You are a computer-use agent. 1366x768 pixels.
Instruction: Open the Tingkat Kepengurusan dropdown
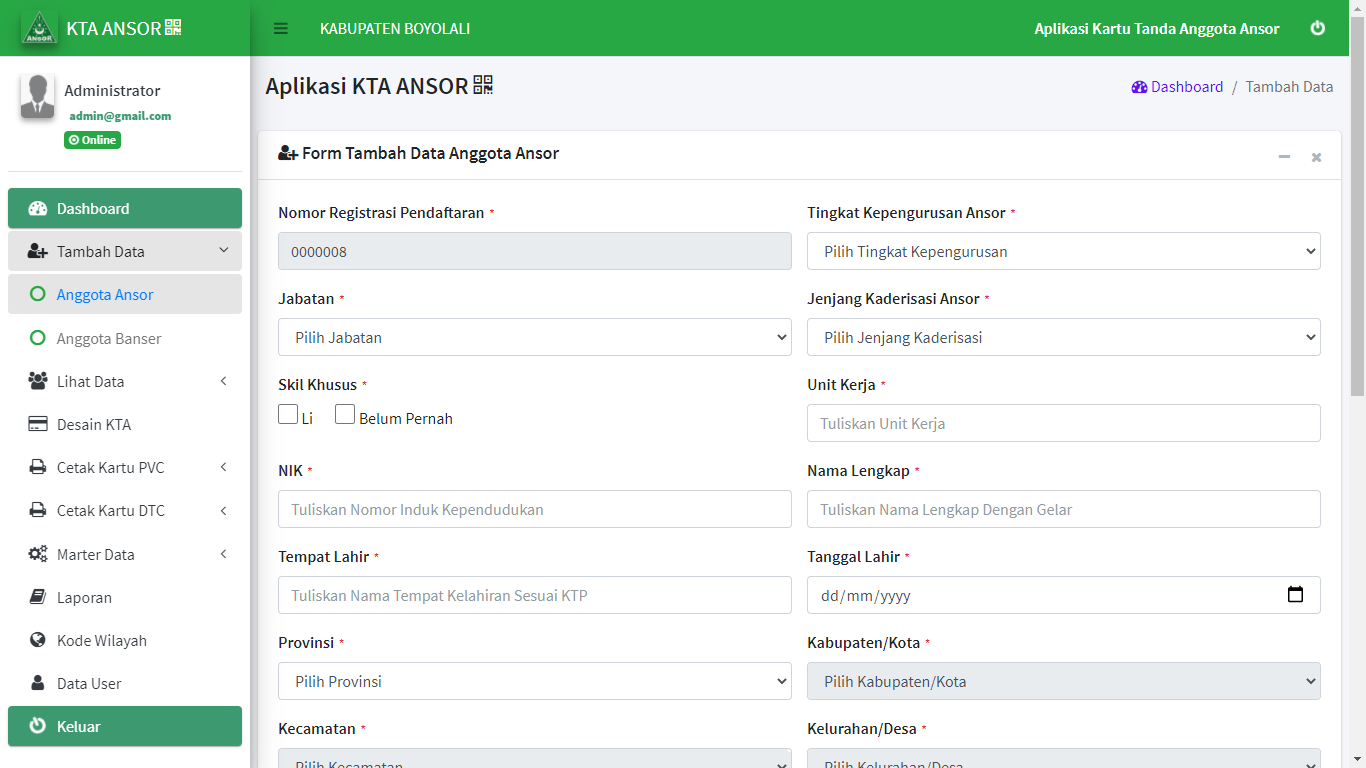point(1063,252)
